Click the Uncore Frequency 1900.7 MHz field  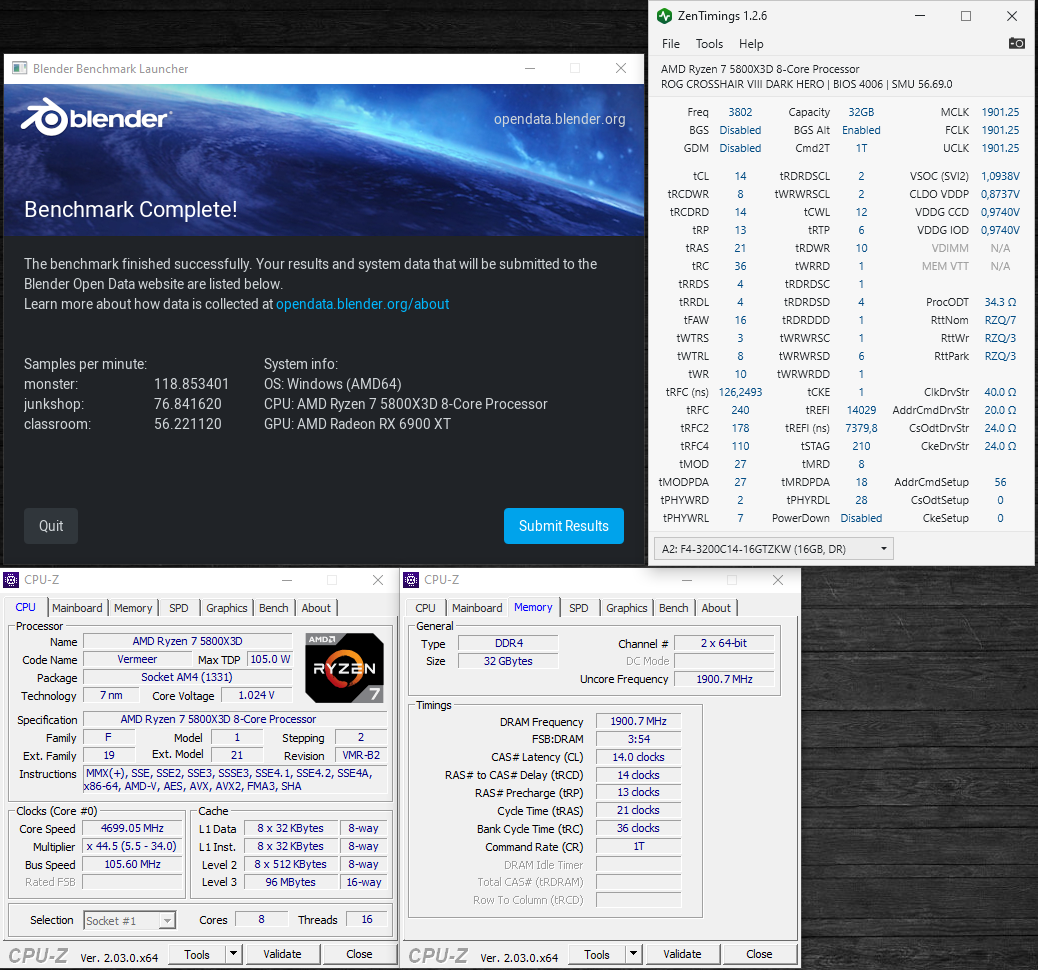(x=724, y=679)
